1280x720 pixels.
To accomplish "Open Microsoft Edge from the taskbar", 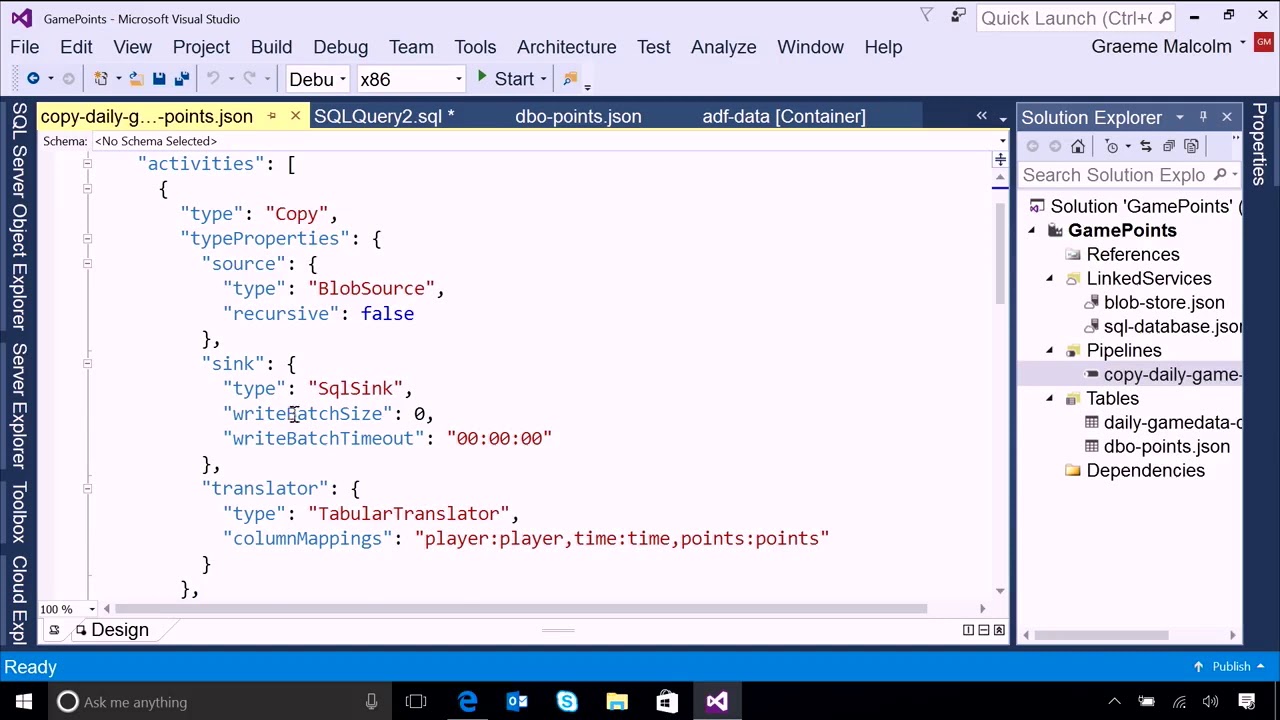I will (467, 702).
